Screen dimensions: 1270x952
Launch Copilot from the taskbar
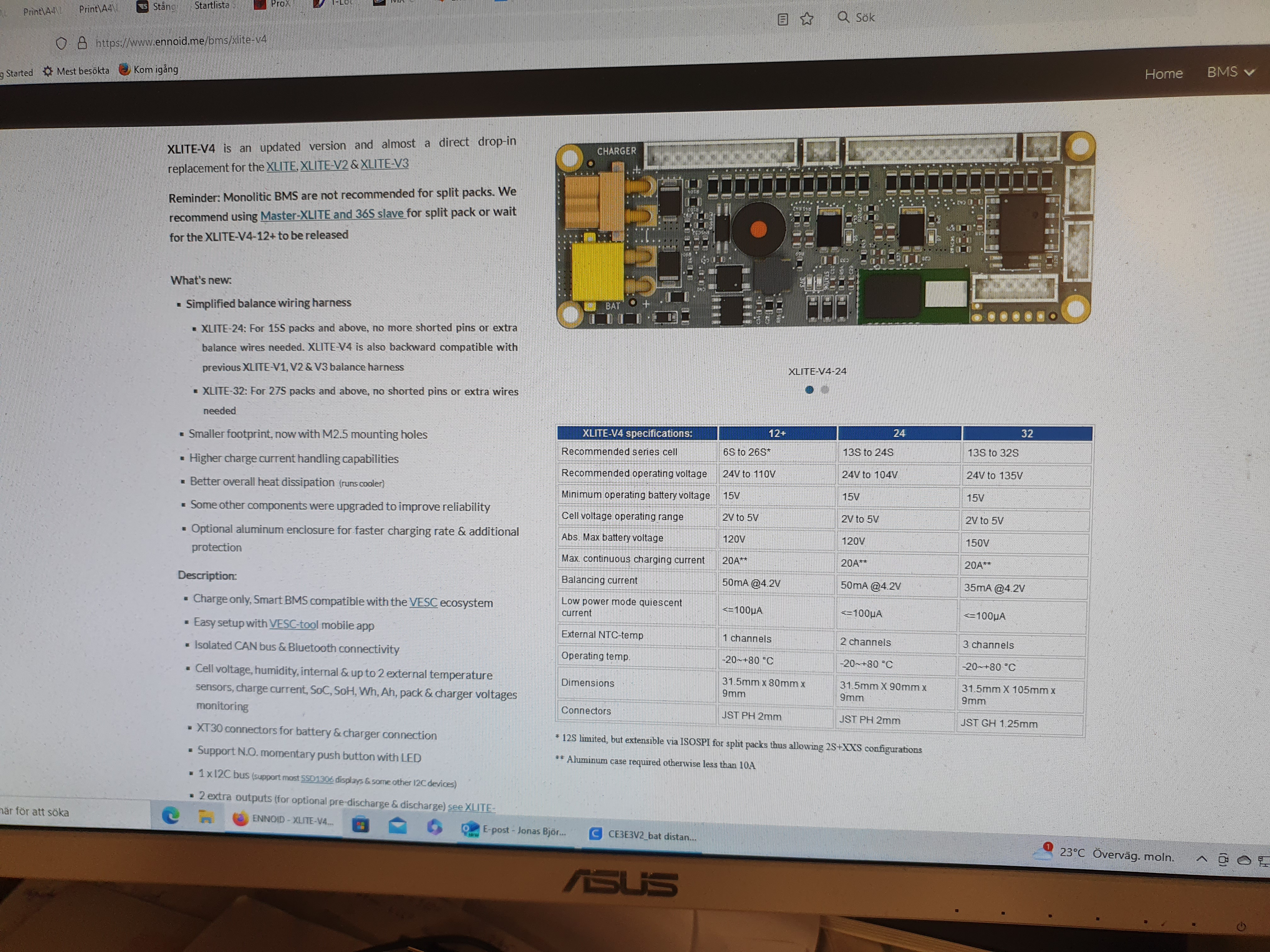point(435,827)
